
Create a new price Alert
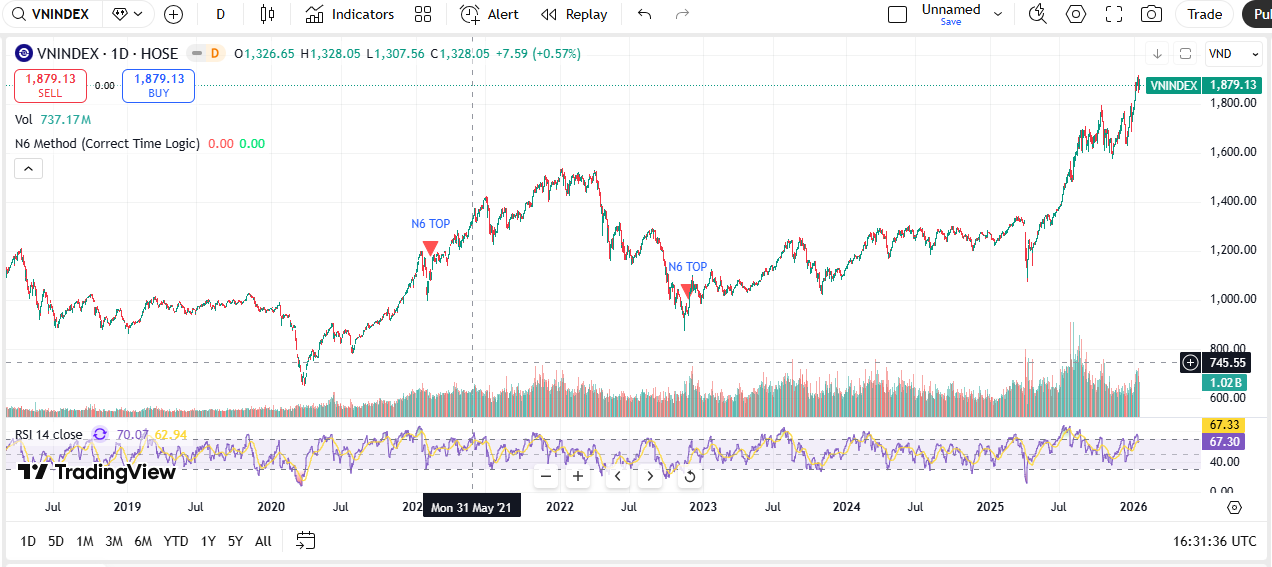489,14
